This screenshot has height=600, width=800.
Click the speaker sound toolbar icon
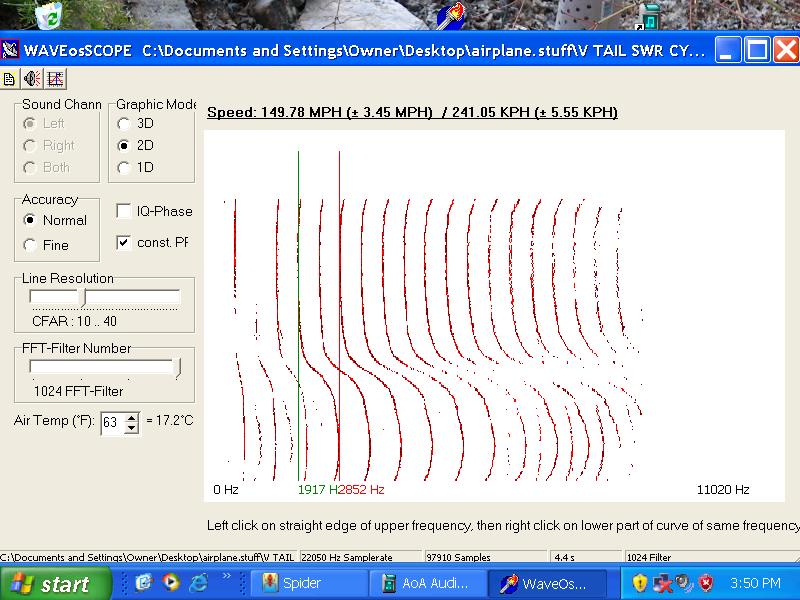(32, 78)
